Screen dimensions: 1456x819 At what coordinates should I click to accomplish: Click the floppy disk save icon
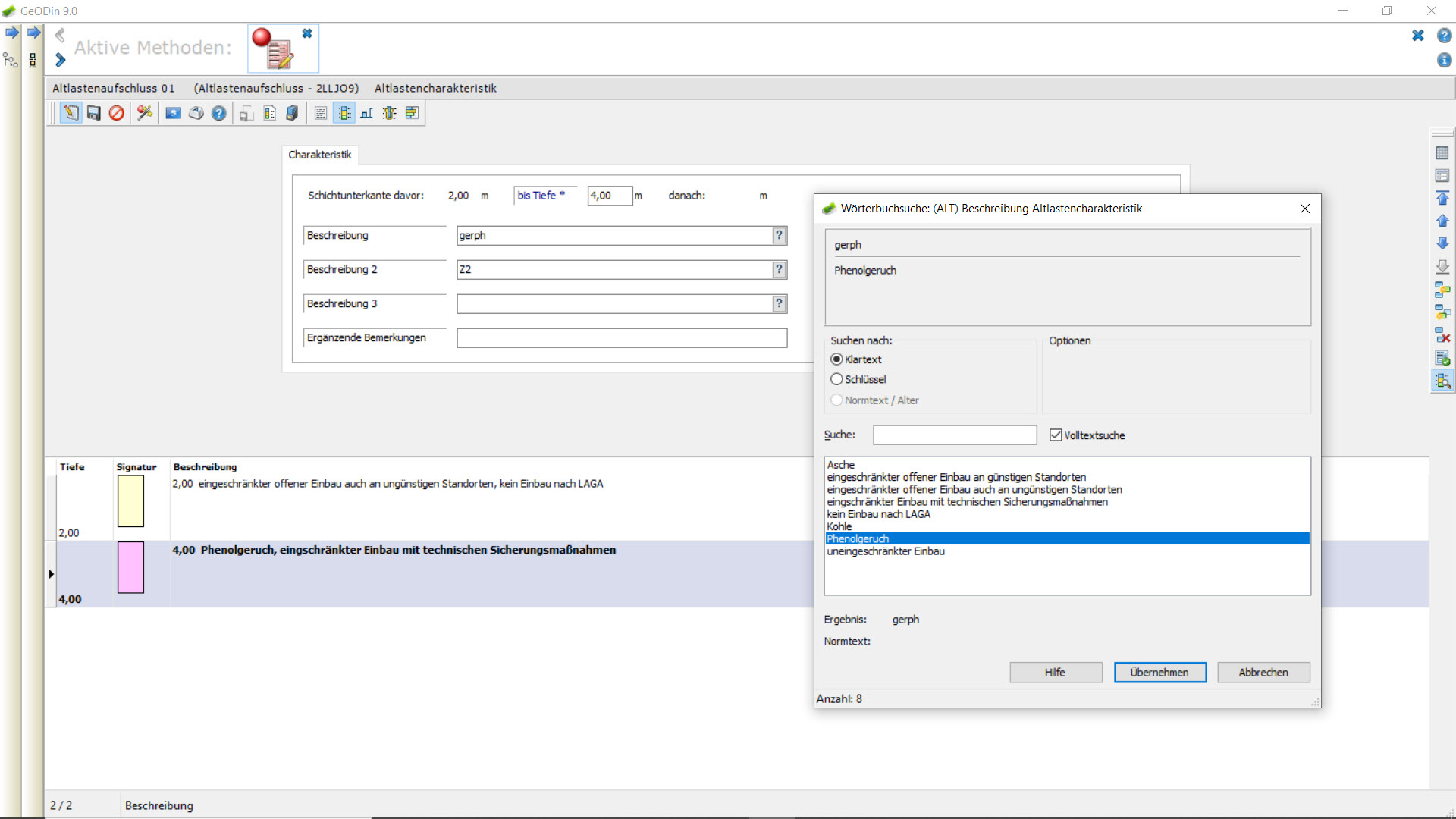pyautogui.click(x=93, y=114)
